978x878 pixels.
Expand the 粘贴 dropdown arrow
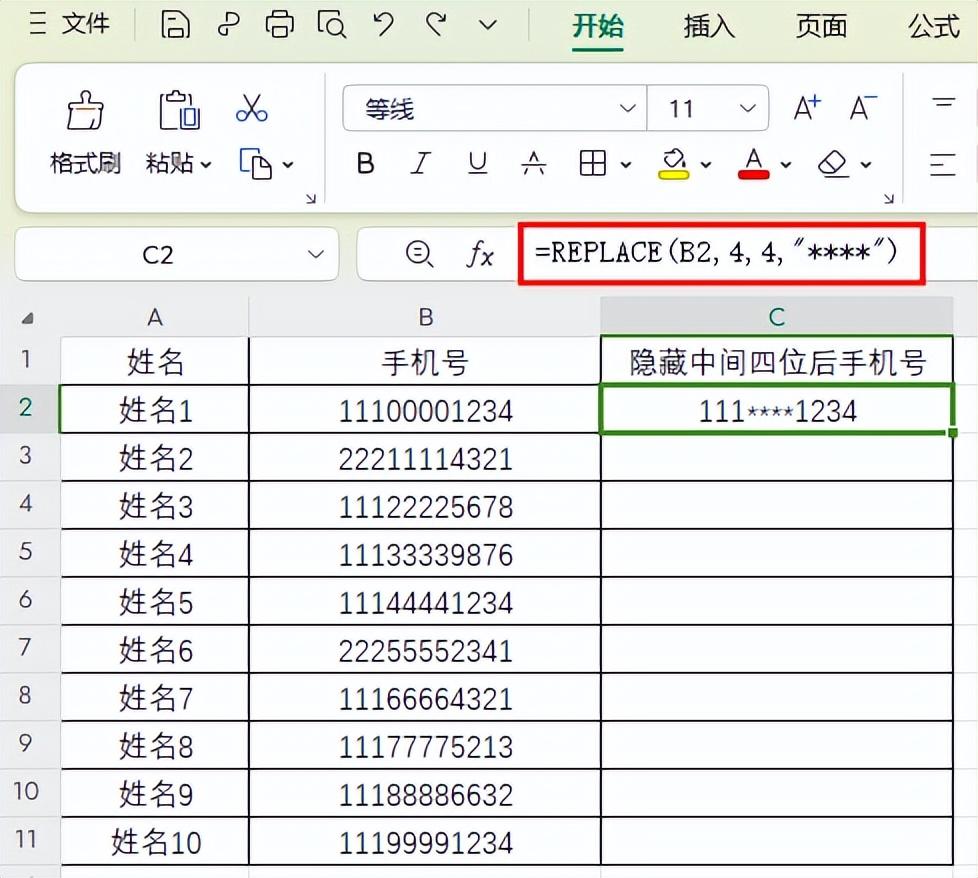pos(206,165)
